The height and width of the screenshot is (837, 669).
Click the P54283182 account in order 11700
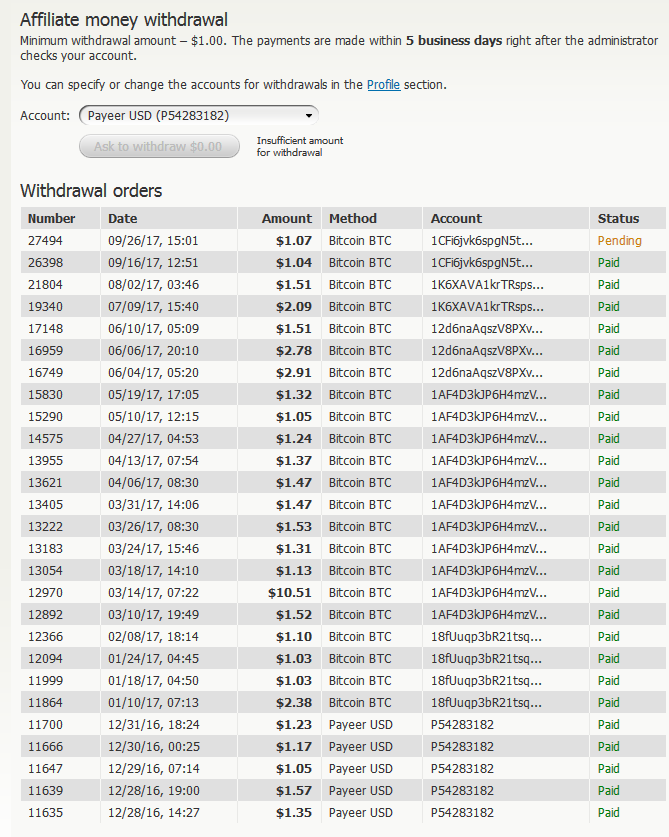(462, 725)
